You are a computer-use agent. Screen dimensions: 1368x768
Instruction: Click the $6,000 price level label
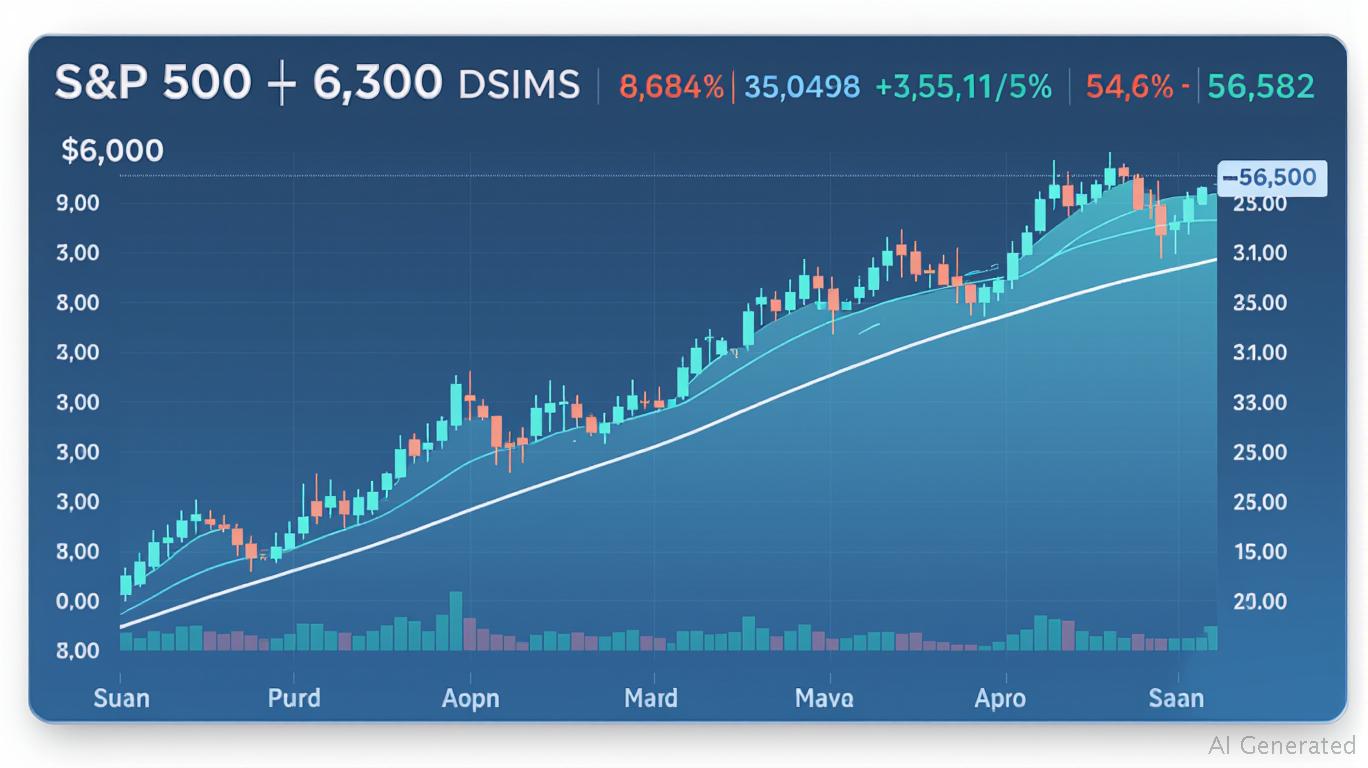[112, 151]
